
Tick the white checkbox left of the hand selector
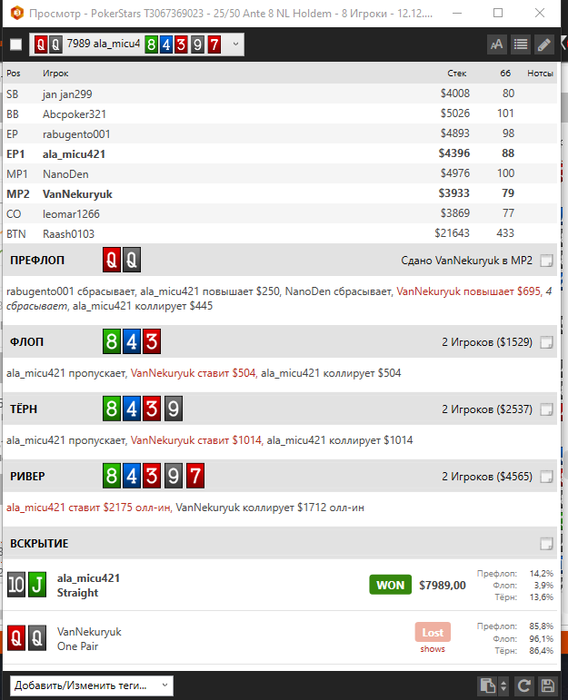[16, 45]
